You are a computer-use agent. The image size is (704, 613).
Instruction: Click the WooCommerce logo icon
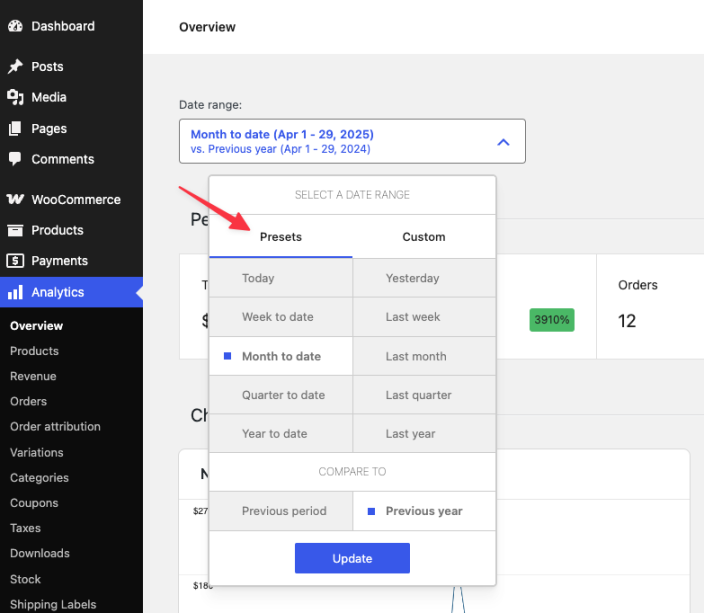(15, 200)
